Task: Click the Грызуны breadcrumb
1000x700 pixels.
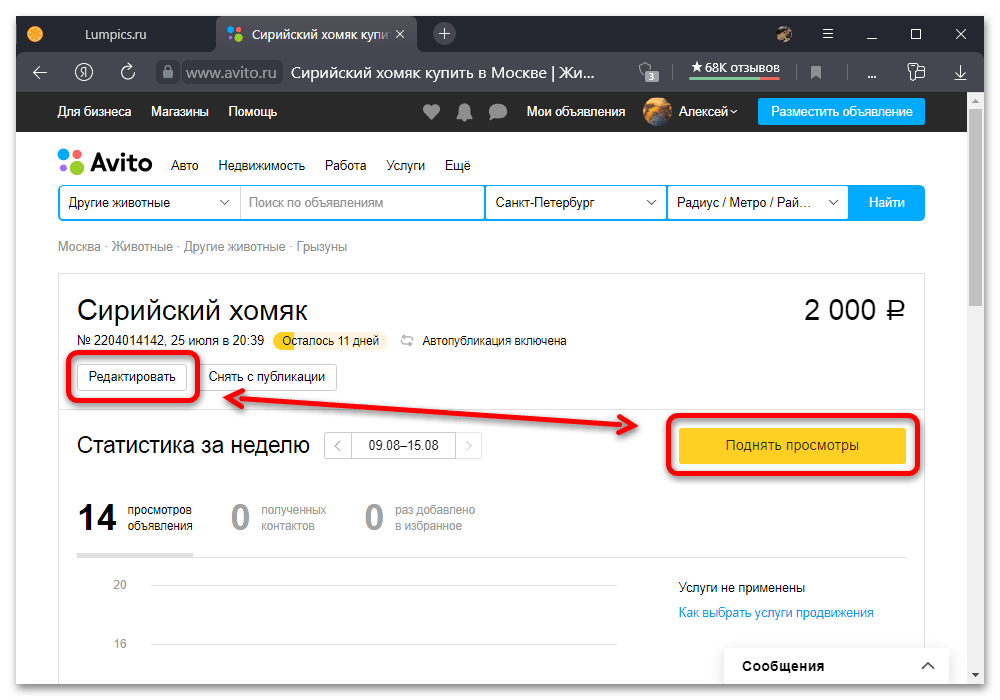Action: pyautogui.click(x=321, y=247)
